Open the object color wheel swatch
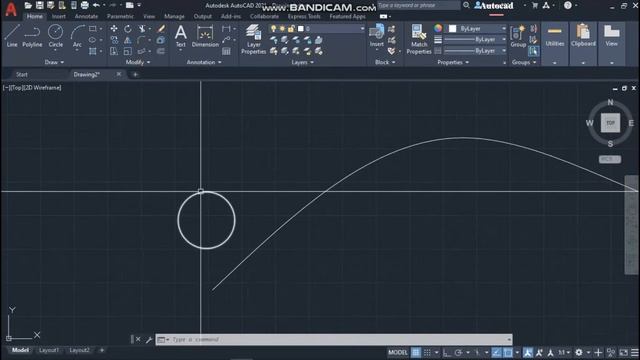Image resolution: width=640 pixels, height=360 pixels. point(438,28)
